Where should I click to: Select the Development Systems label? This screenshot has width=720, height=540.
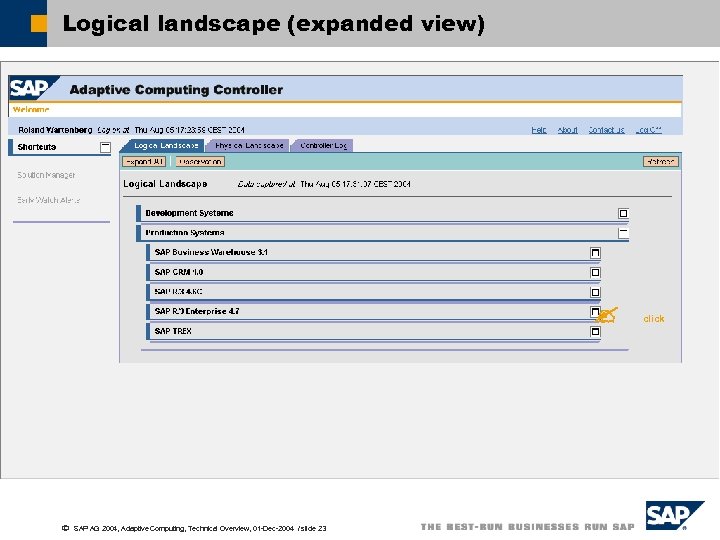(x=189, y=213)
